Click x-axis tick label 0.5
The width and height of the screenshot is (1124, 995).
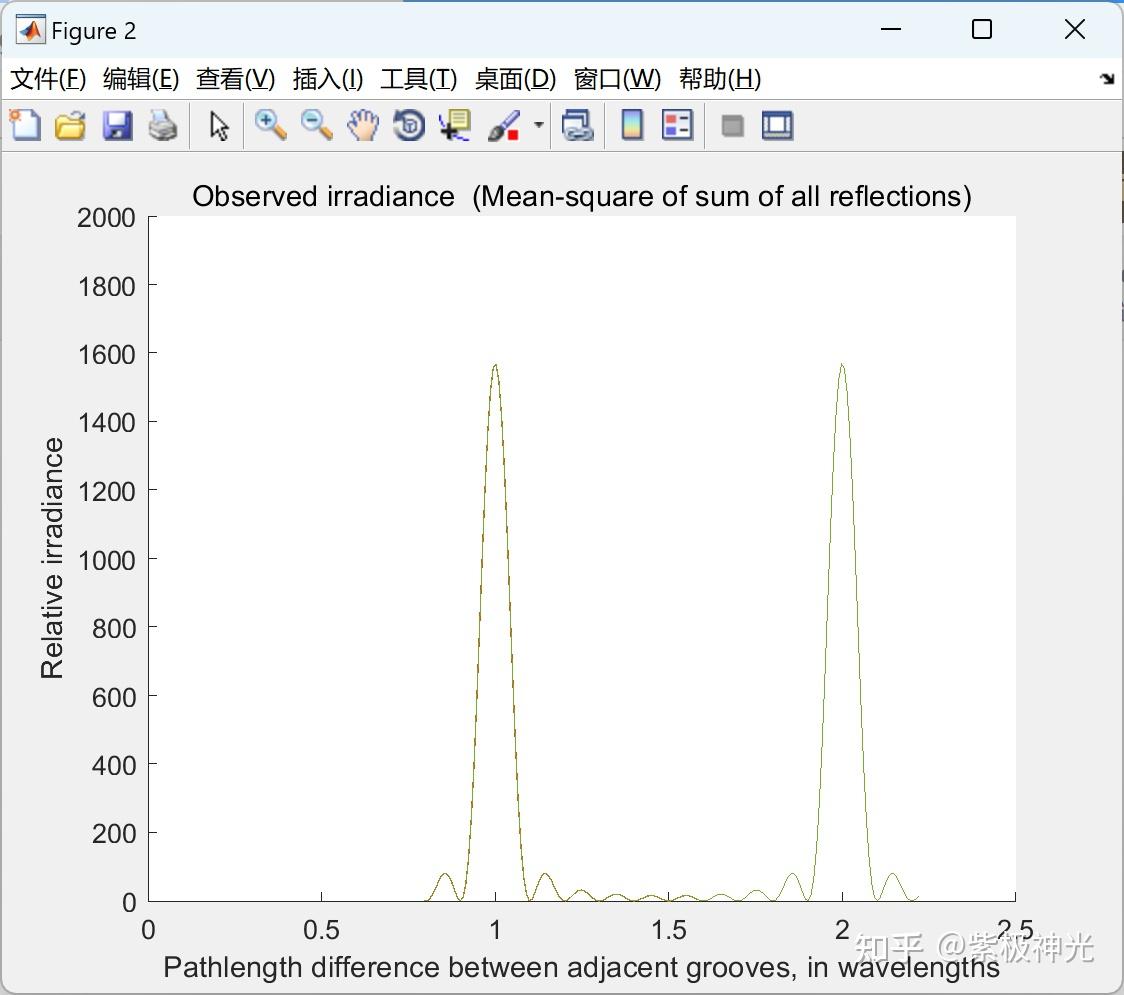[x=321, y=930]
